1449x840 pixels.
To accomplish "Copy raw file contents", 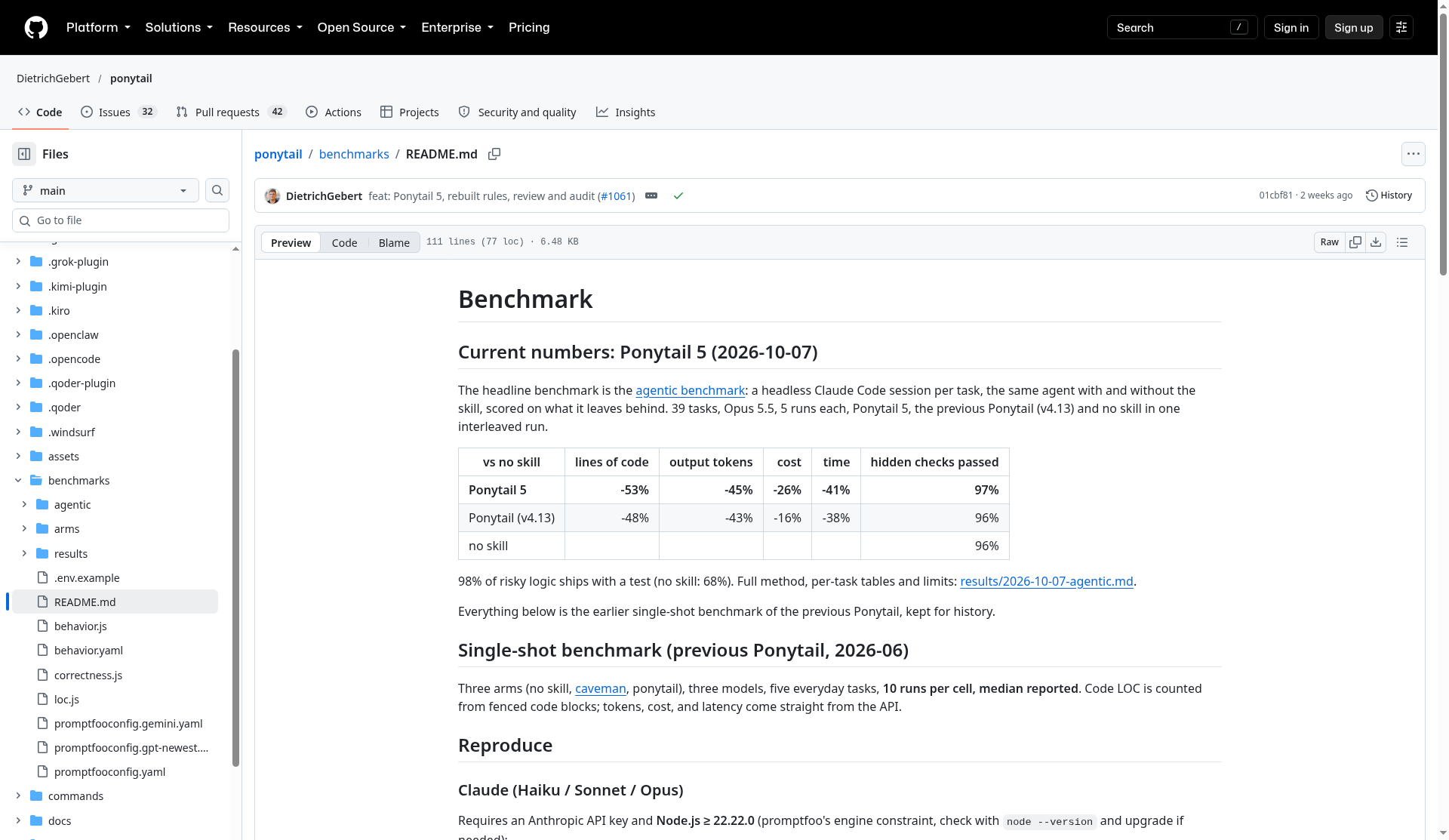I will [1355, 242].
